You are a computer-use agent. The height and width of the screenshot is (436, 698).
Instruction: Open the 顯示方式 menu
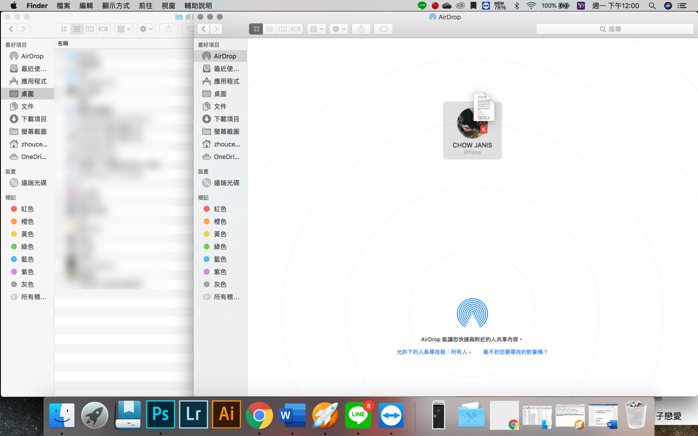[x=115, y=6]
